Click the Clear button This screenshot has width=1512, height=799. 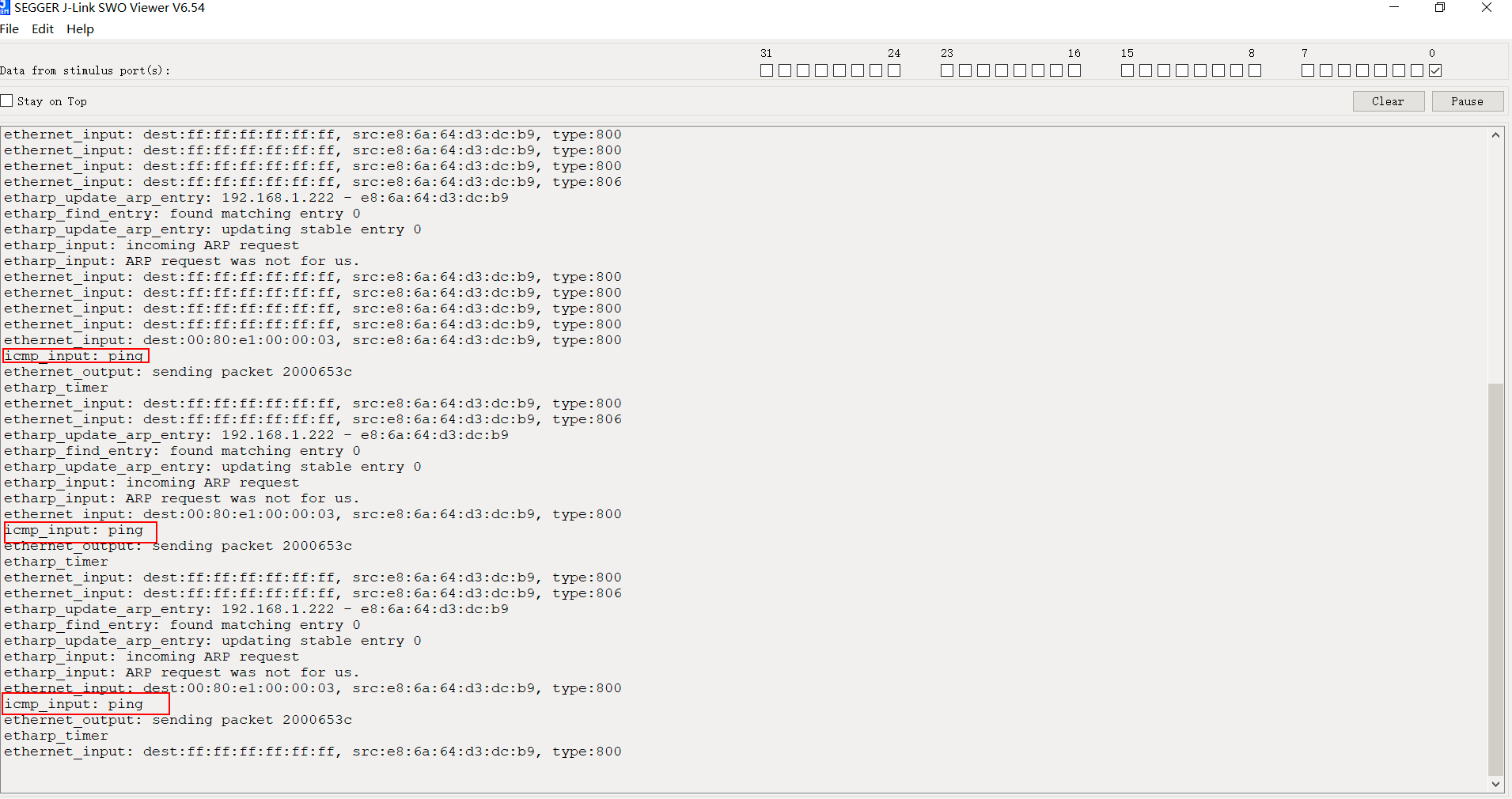[1388, 101]
